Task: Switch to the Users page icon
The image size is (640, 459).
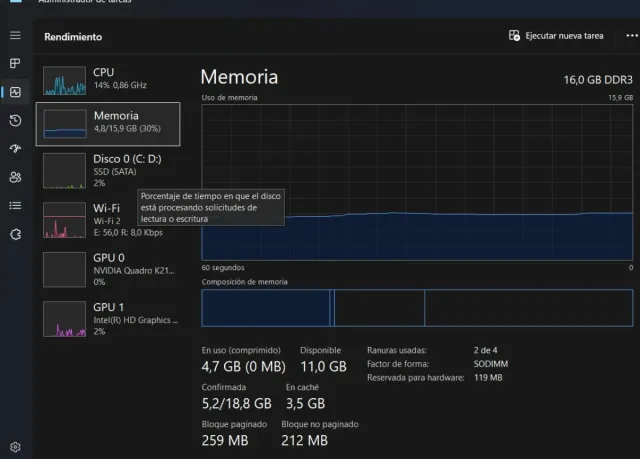Action: pyautogui.click(x=15, y=177)
